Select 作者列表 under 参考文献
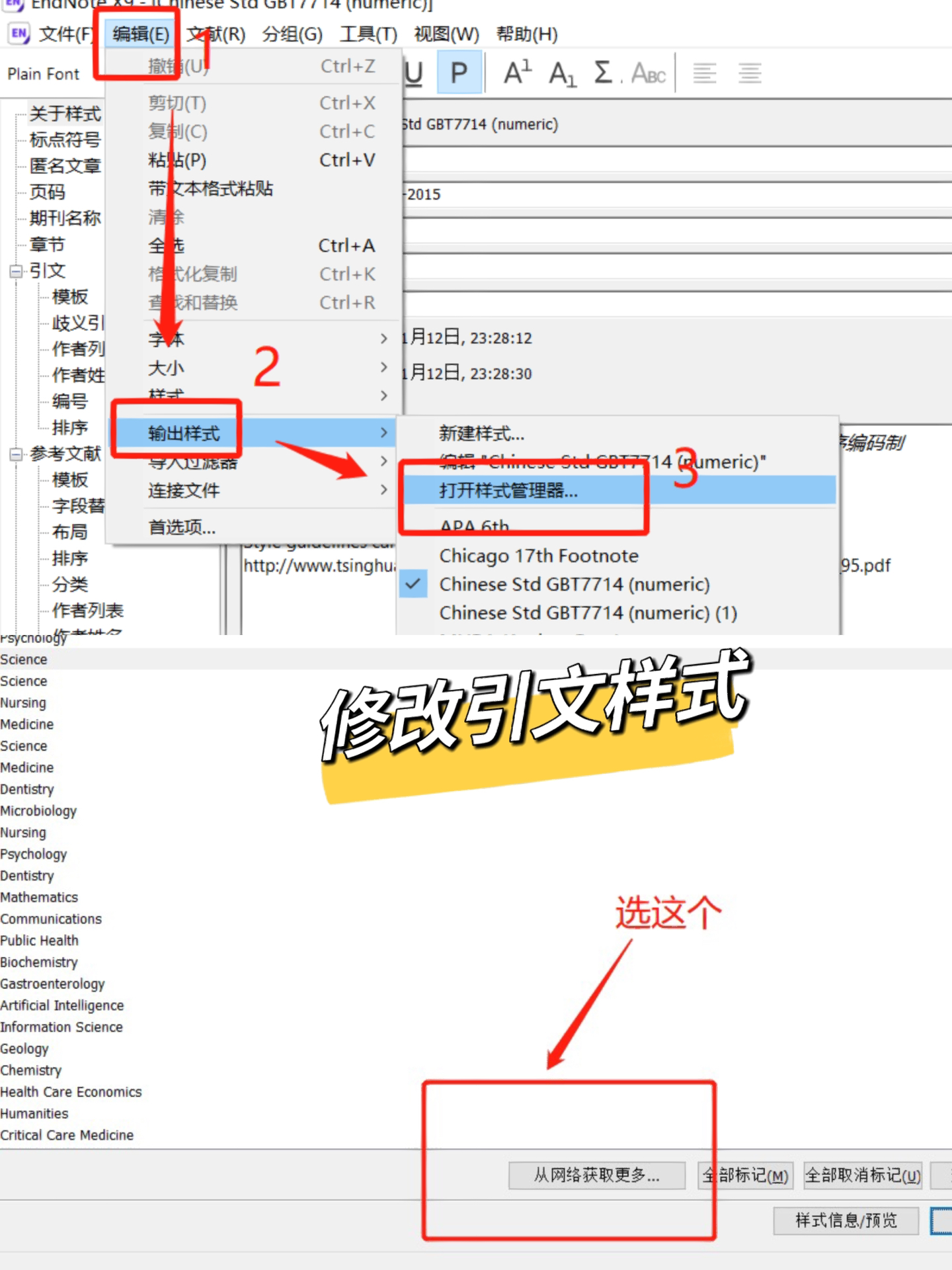The height and width of the screenshot is (1270, 952). (x=87, y=611)
